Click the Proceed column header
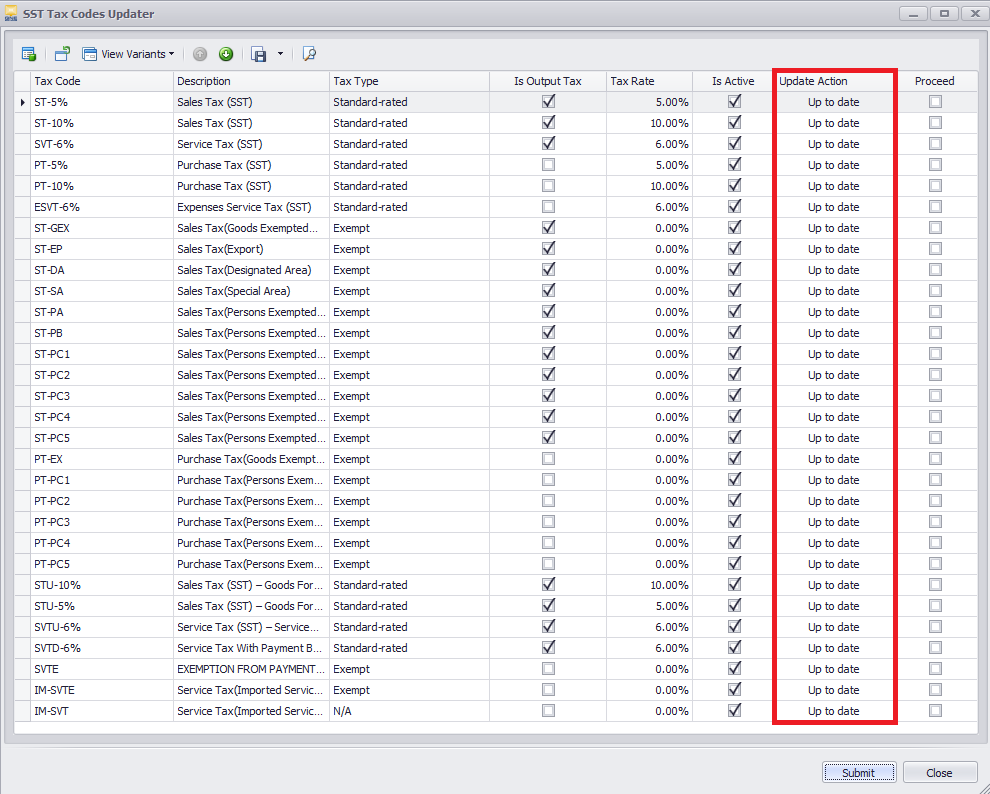The width and height of the screenshot is (990, 794). [x=935, y=81]
